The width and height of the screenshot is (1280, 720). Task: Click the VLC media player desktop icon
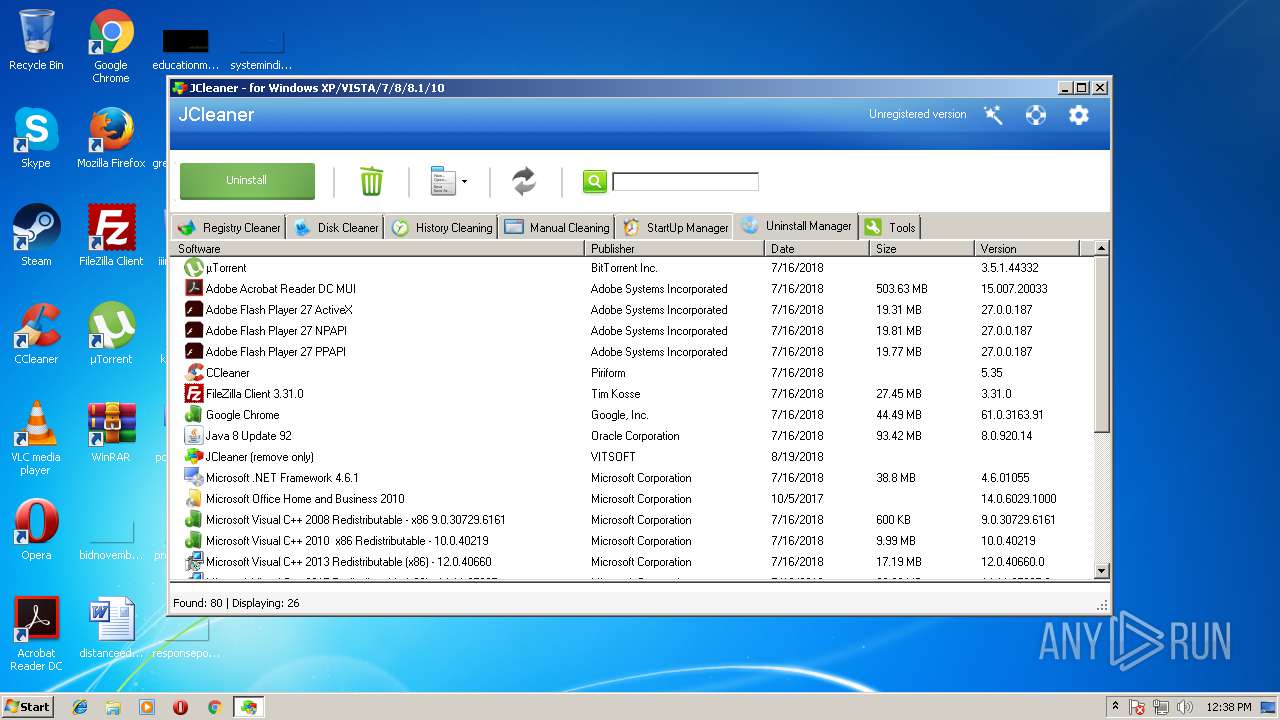pyautogui.click(x=36, y=438)
